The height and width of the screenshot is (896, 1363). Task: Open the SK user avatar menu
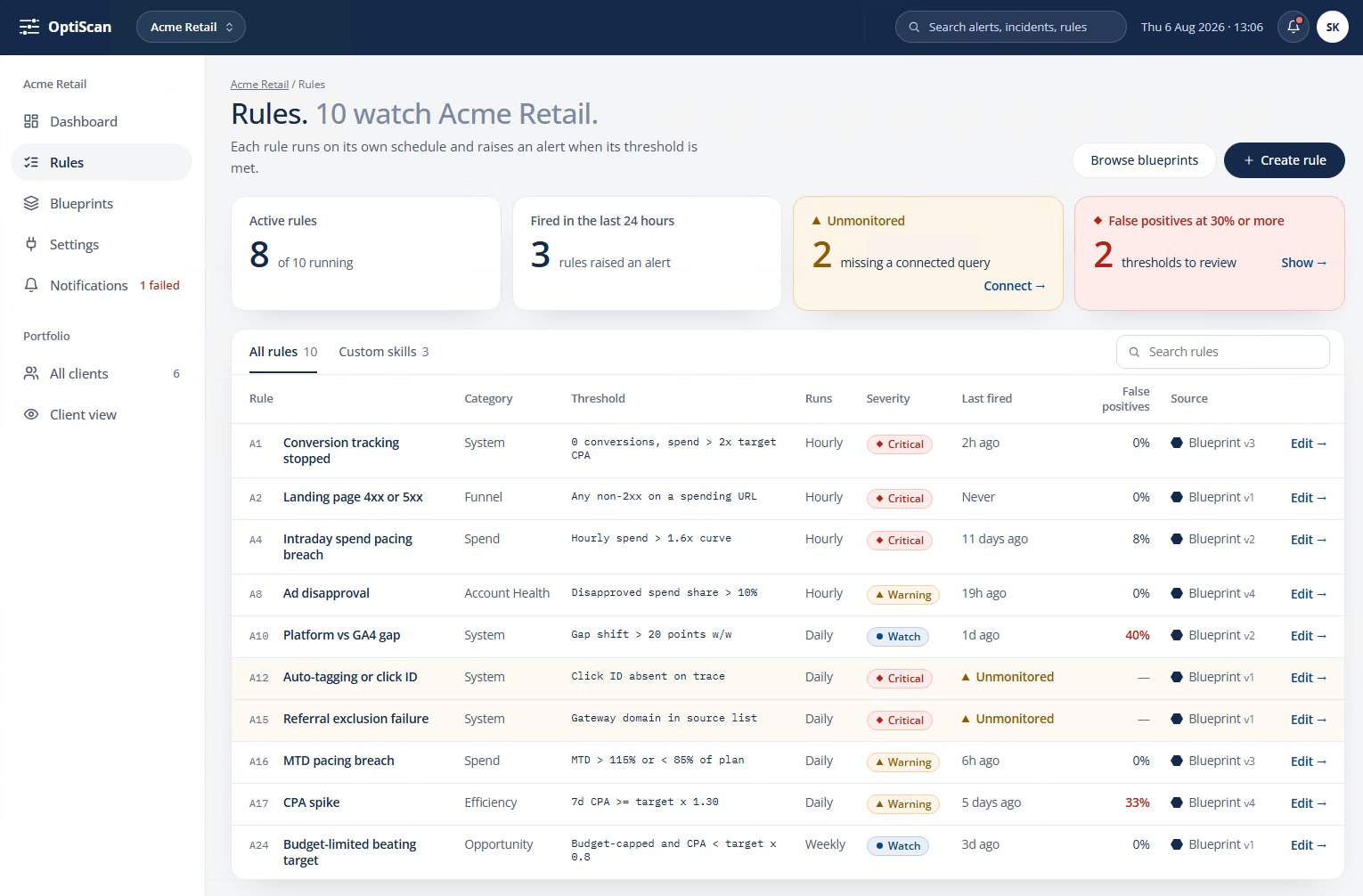click(1332, 27)
